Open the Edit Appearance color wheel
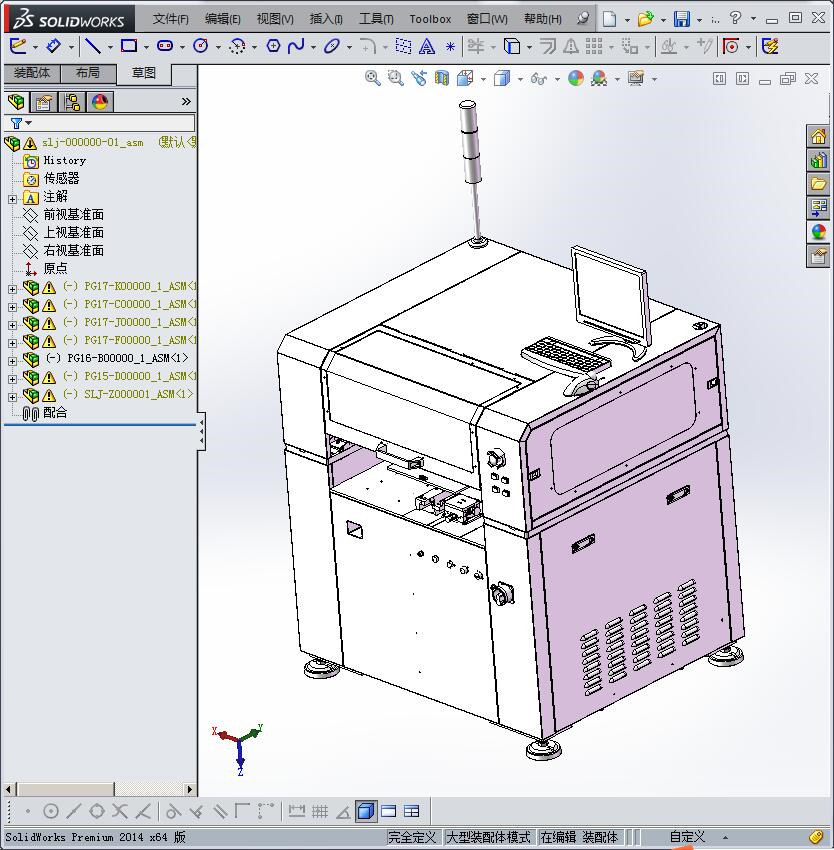This screenshot has height=850, width=834. click(x=576, y=79)
